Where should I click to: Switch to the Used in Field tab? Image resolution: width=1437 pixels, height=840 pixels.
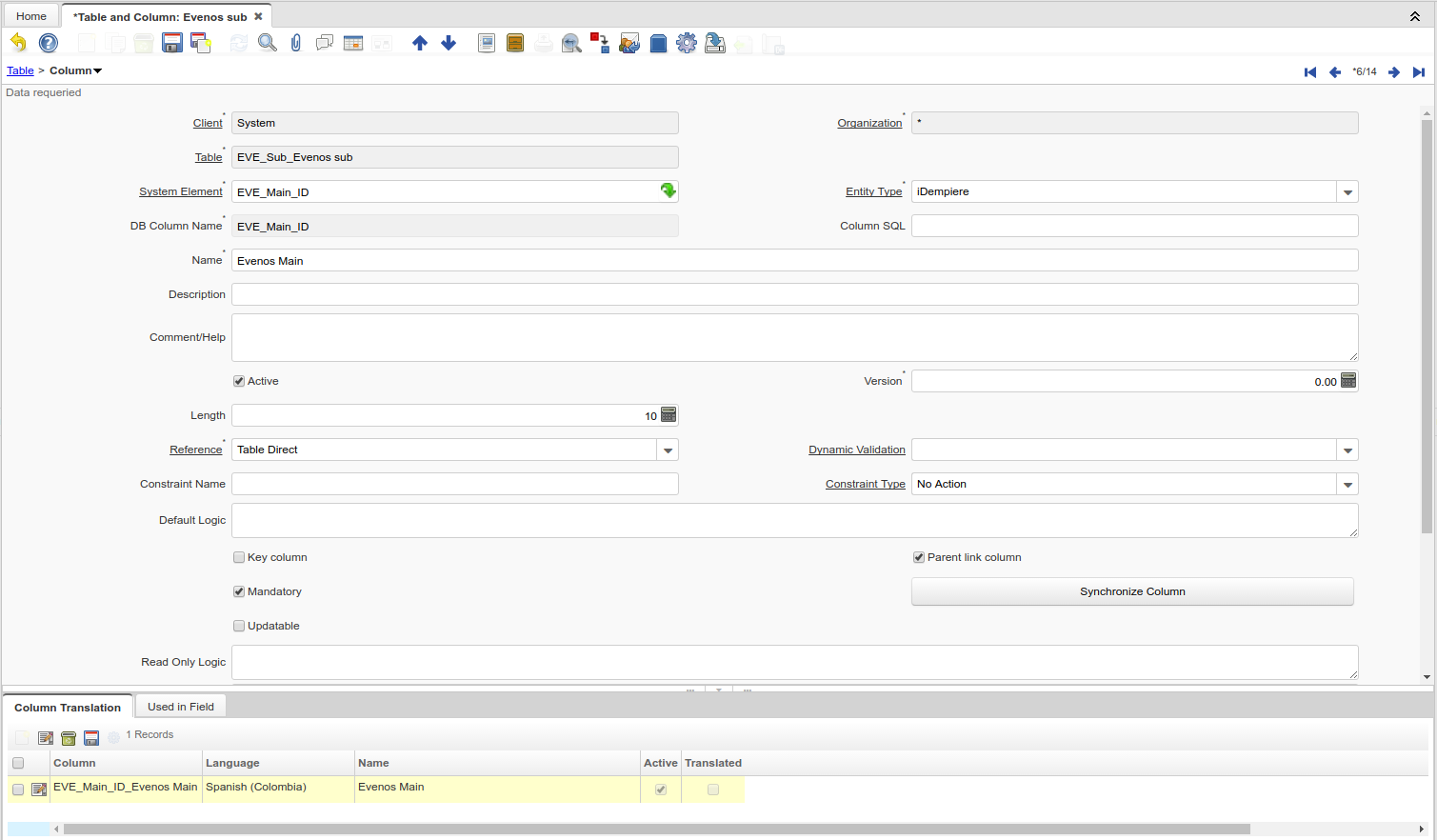pyautogui.click(x=181, y=707)
